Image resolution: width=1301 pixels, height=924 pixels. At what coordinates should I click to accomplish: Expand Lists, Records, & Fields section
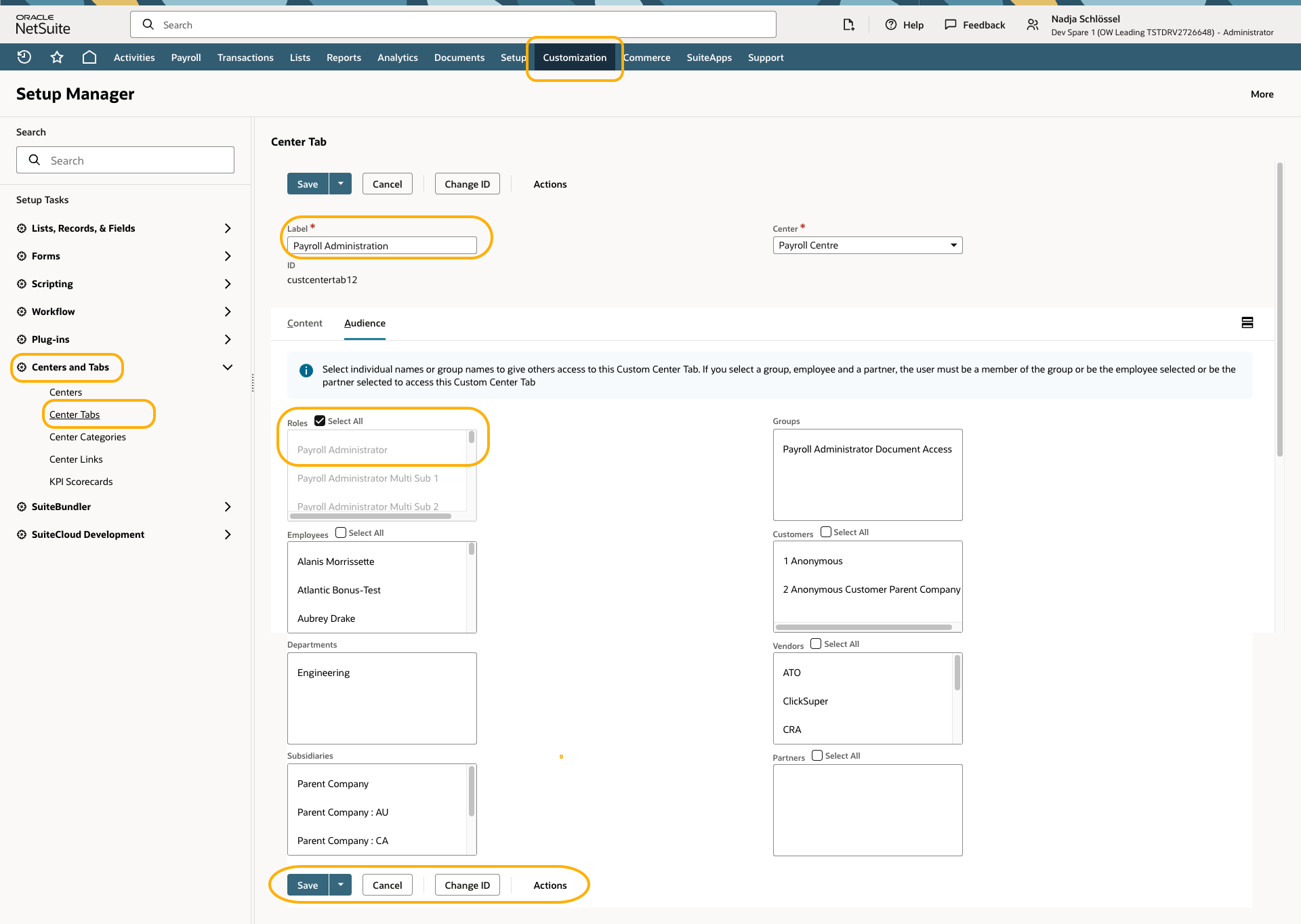pyautogui.click(x=228, y=228)
